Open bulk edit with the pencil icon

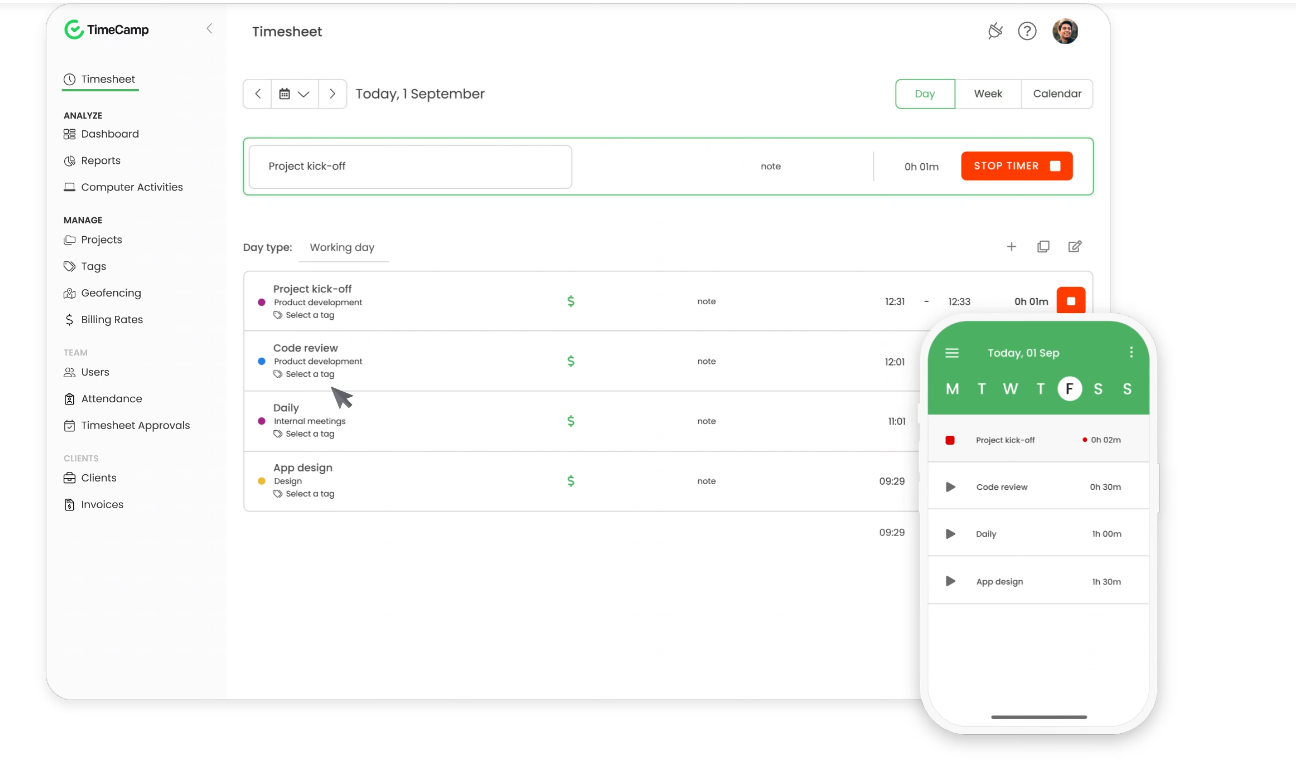[x=1075, y=246]
